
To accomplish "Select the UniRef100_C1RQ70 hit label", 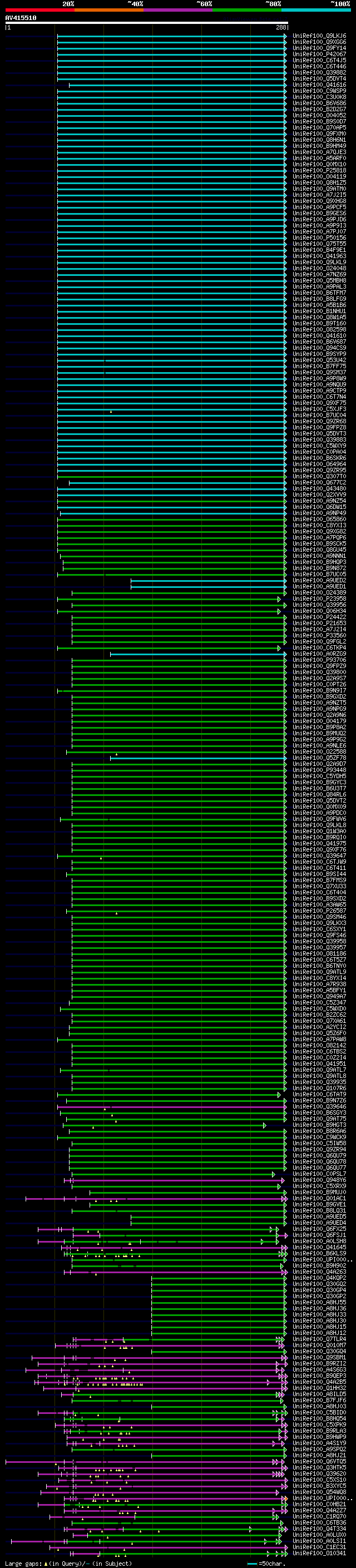I will click(x=319, y=1516).
